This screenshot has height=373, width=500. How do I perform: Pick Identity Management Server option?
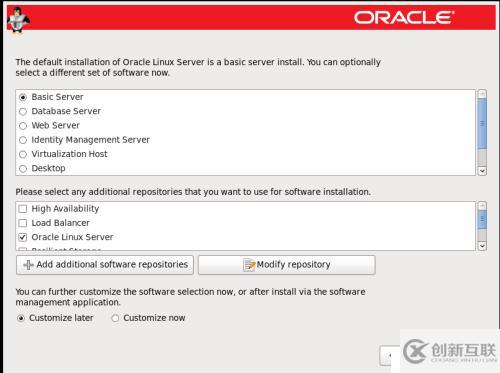coord(23,140)
